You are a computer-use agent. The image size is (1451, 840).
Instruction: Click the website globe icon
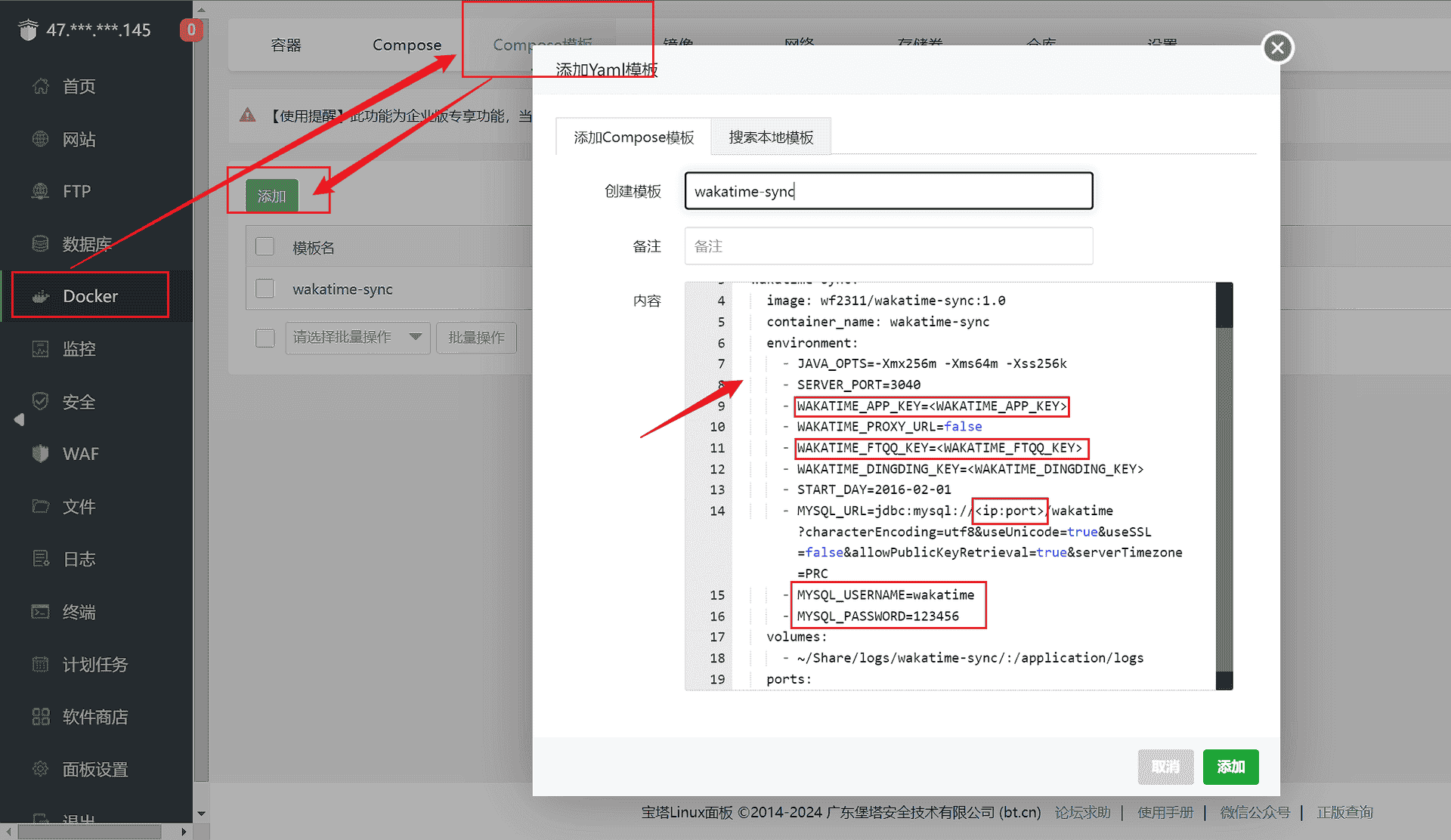click(41, 139)
